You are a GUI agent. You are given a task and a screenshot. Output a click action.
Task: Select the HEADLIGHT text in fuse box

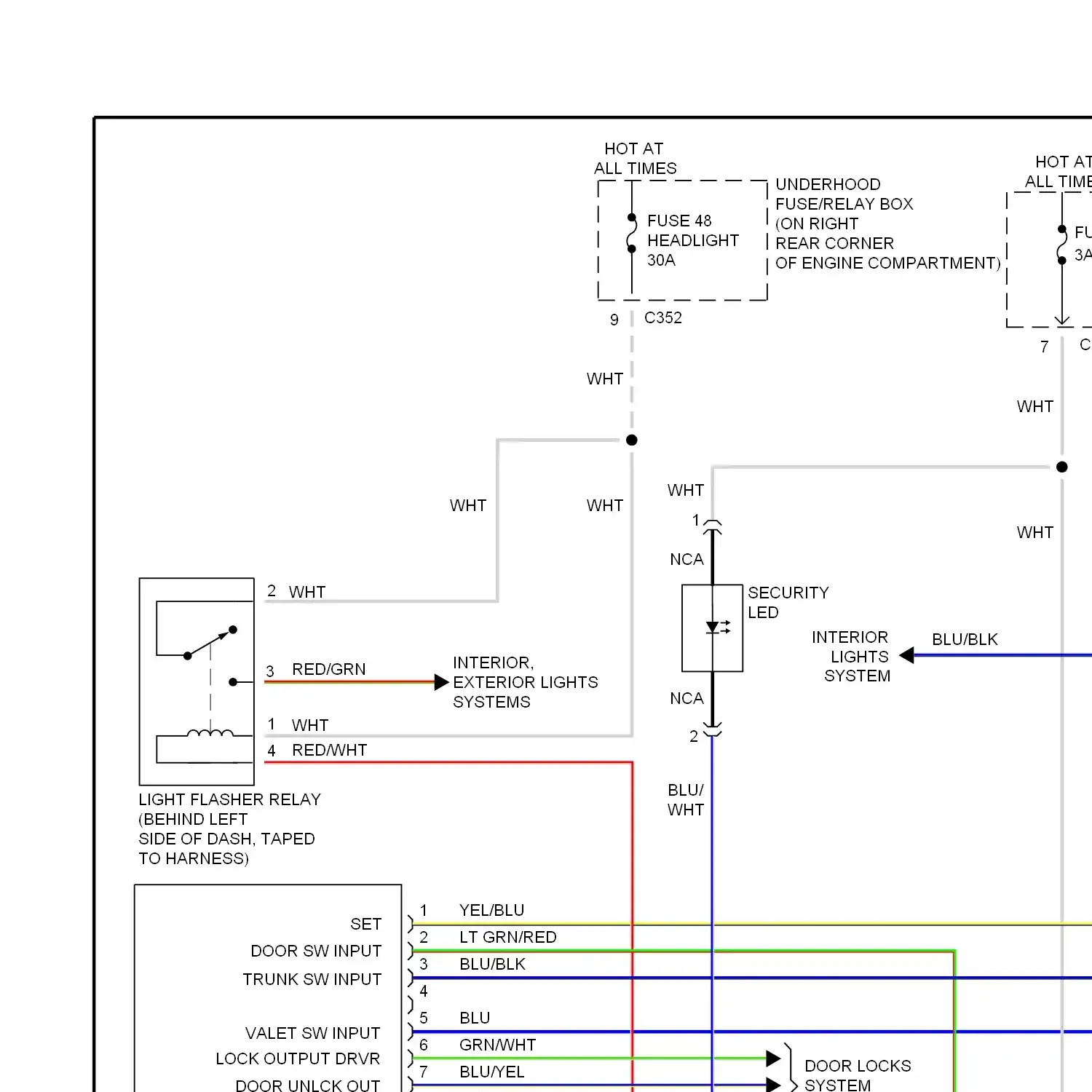[693, 240]
